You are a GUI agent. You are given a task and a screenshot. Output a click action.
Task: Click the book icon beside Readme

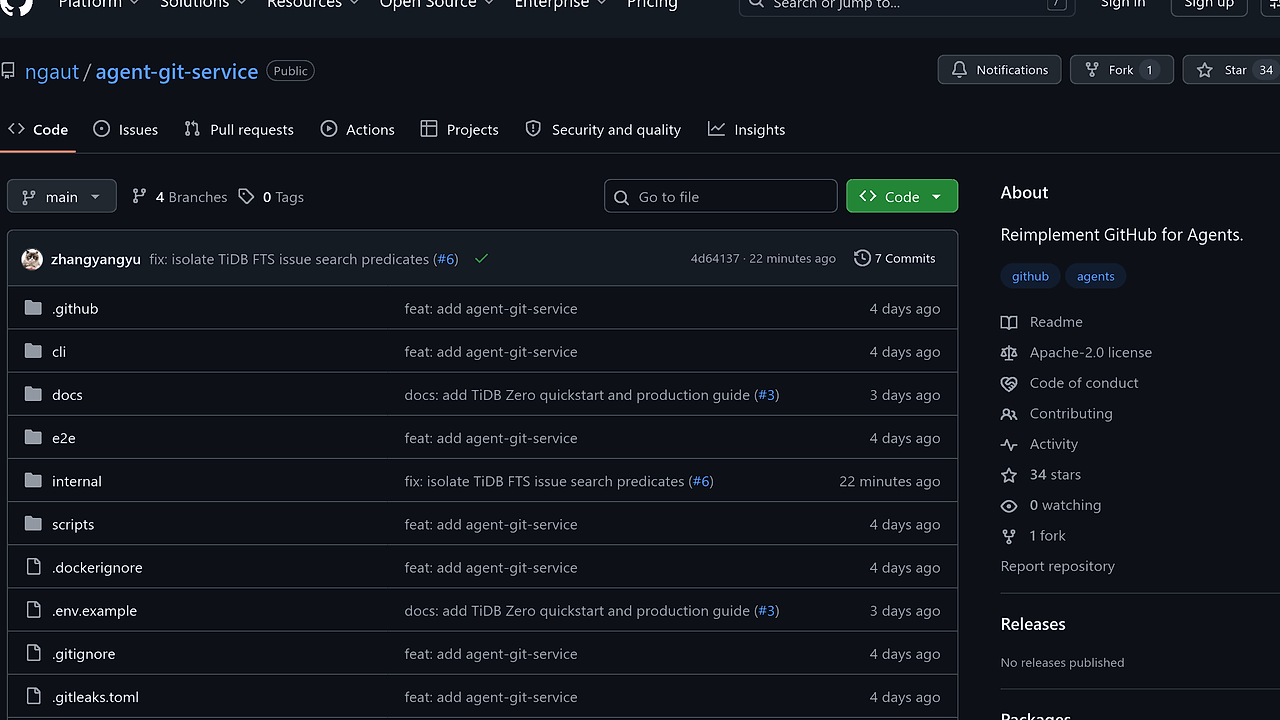(1009, 322)
